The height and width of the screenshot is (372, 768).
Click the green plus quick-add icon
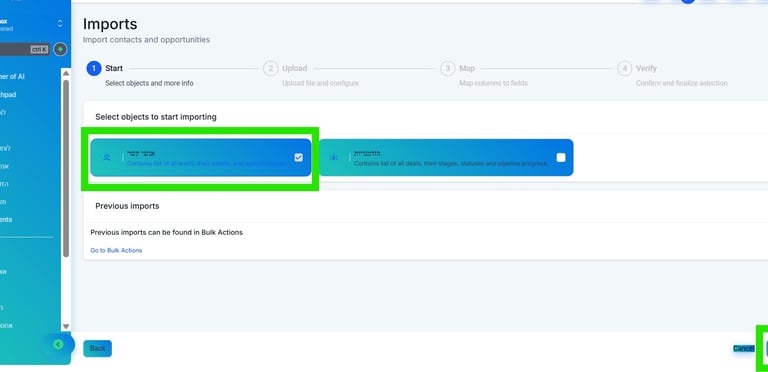(x=60, y=49)
